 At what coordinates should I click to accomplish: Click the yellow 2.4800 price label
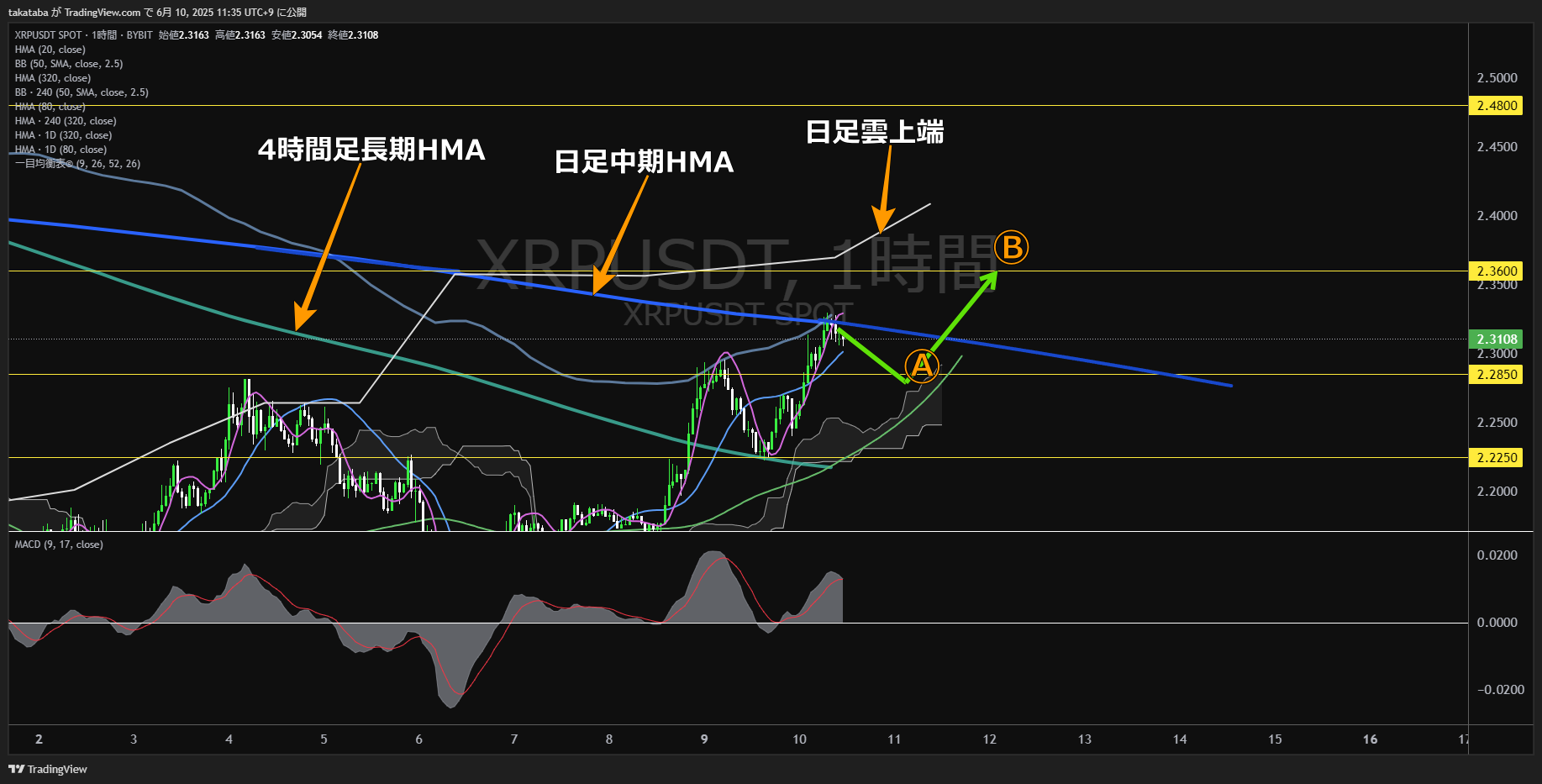pos(1497,106)
